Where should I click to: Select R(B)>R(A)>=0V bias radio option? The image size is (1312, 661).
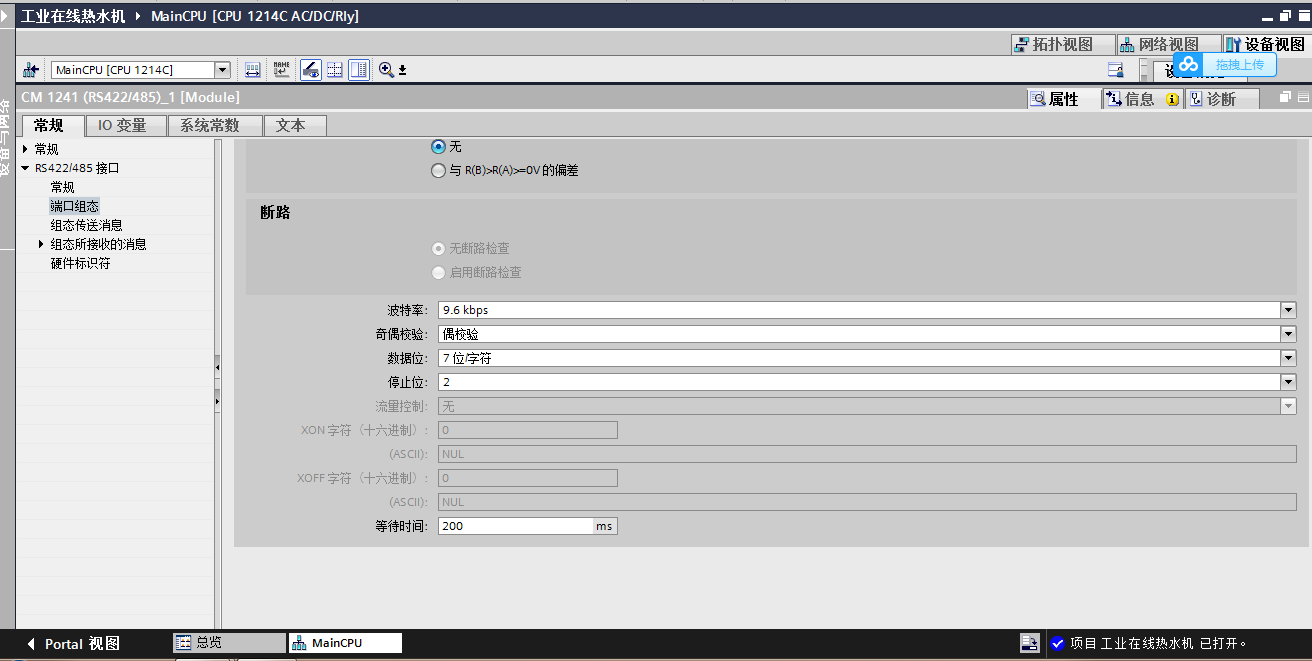click(438, 171)
